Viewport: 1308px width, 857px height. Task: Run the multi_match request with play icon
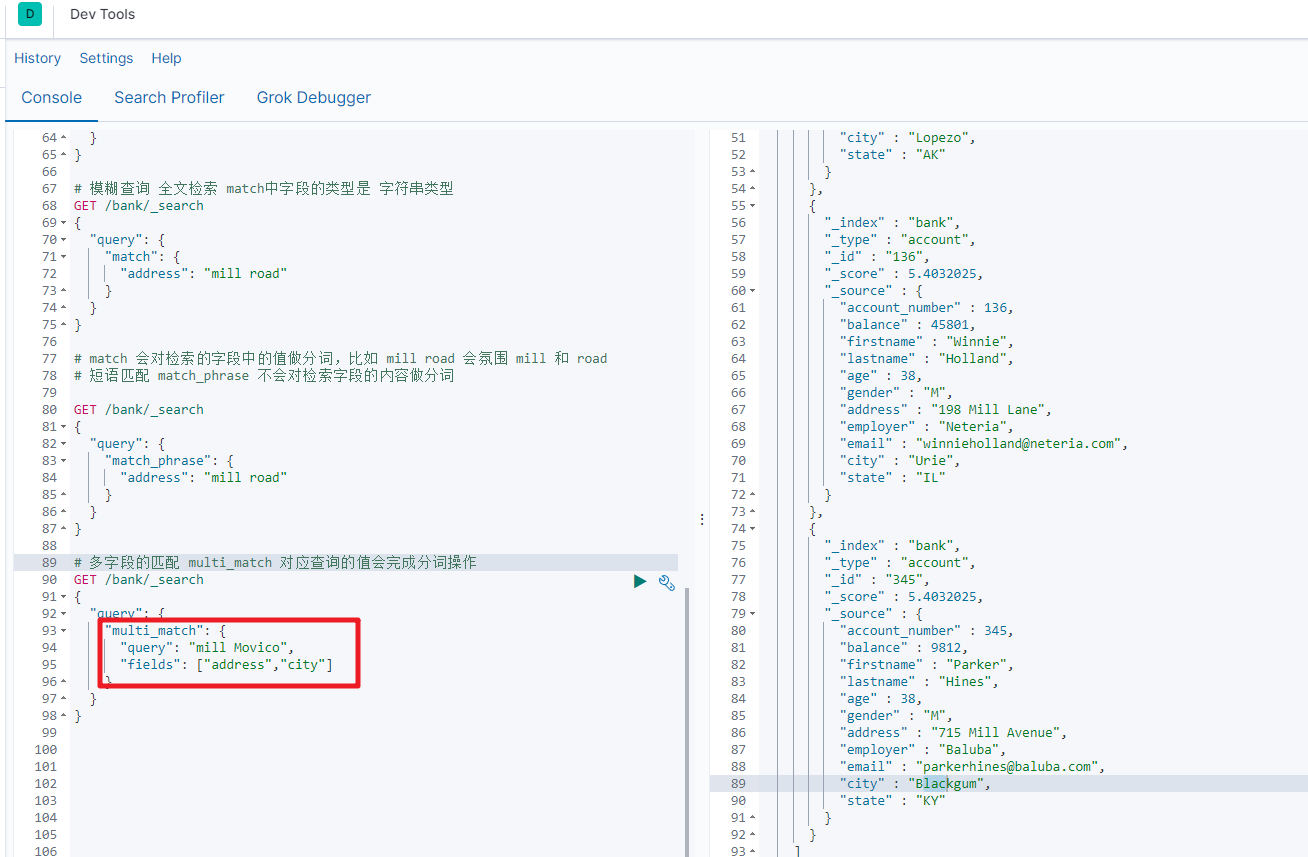[640, 581]
